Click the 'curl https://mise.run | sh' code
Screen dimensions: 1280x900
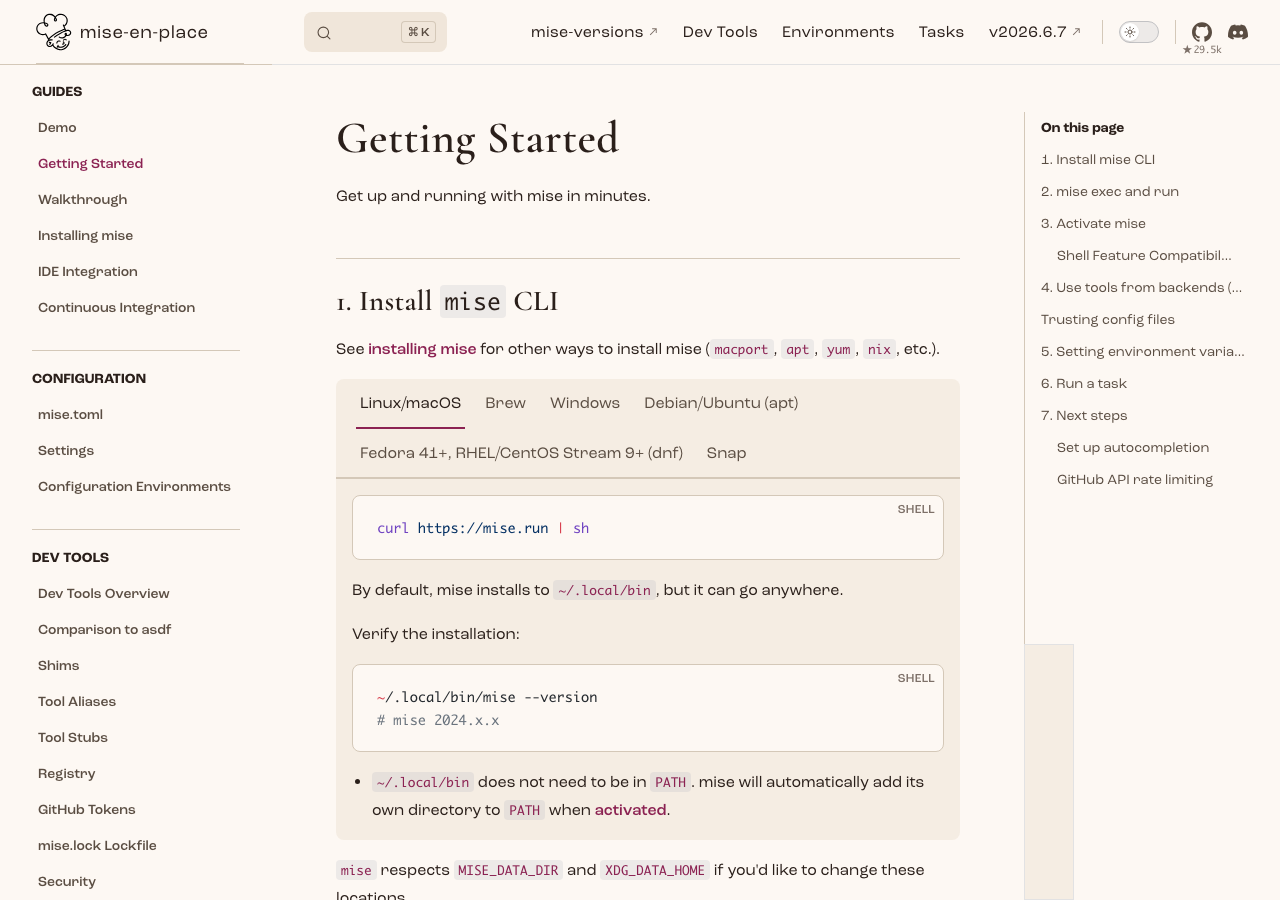coord(483,528)
